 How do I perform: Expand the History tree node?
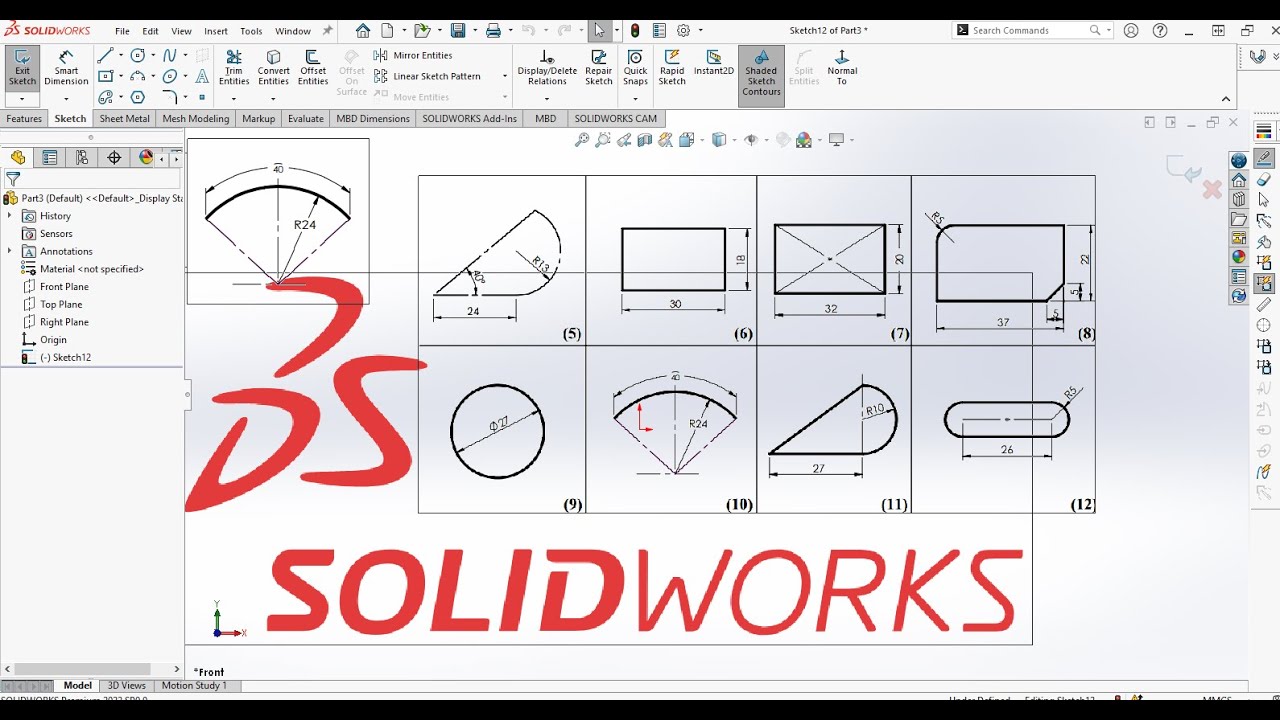click(10, 216)
